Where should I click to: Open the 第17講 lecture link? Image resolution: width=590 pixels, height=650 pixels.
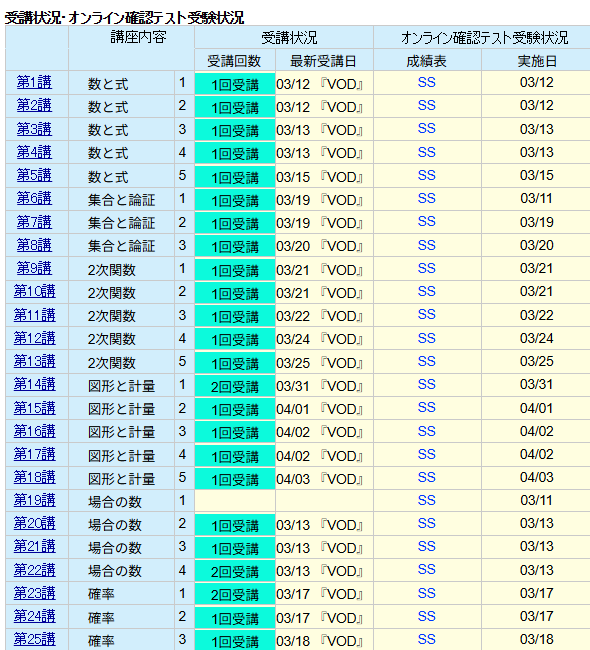click(34, 454)
